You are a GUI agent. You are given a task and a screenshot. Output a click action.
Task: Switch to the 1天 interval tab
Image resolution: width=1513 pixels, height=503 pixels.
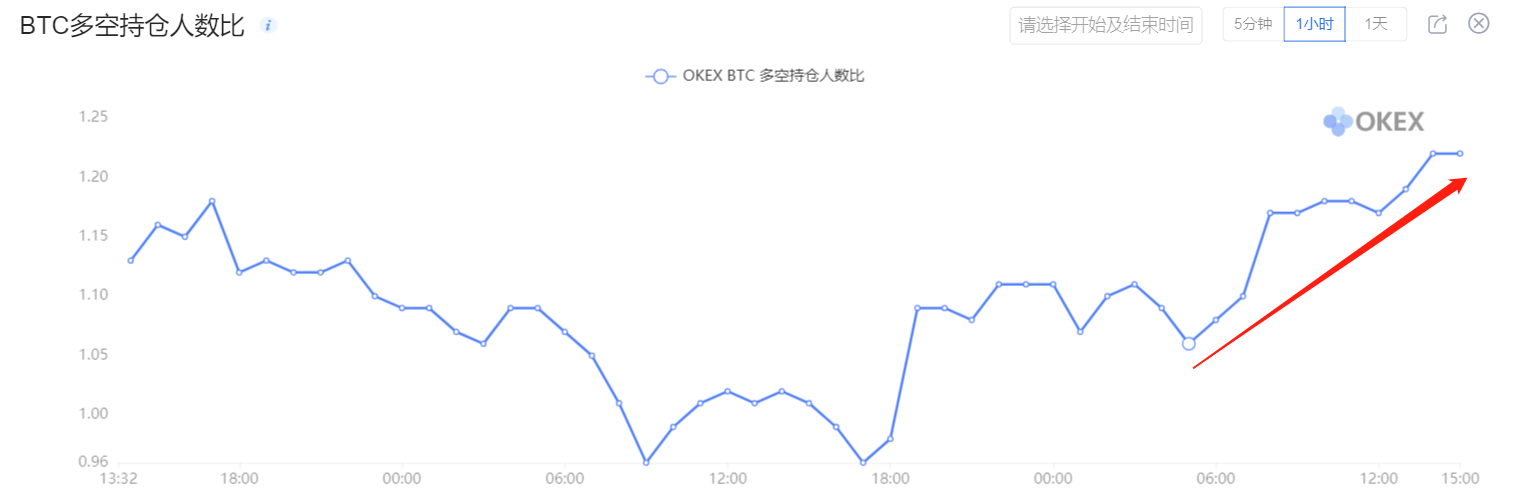point(1376,24)
